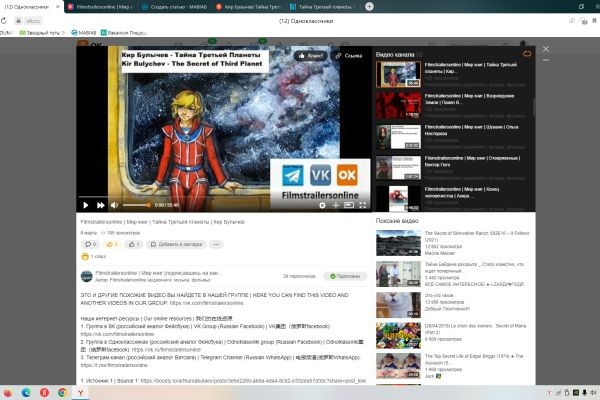Switch to Тайна Третьей планеты browser tab
Screen dimensions: 600x400
pos(322,7)
